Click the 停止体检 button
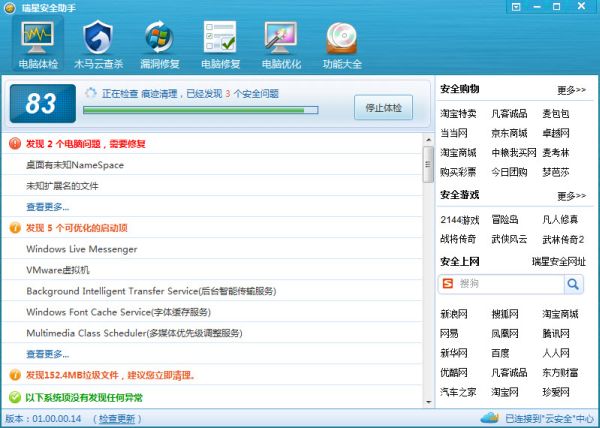The image size is (600, 428). click(x=383, y=107)
